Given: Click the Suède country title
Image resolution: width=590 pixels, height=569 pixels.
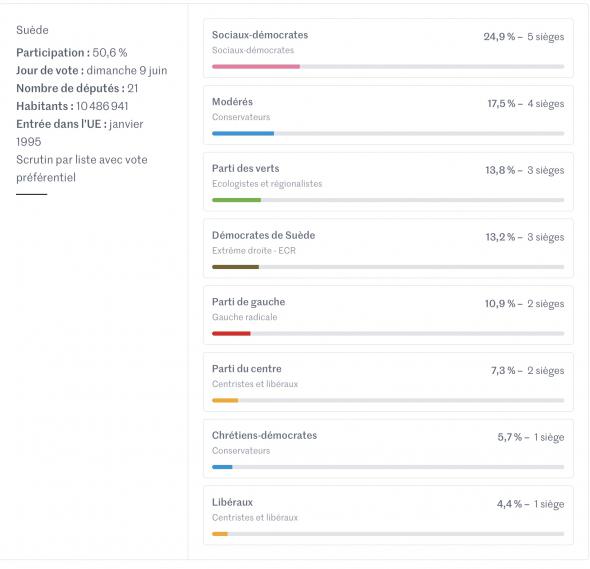Looking at the screenshot, I should (32, 30).
